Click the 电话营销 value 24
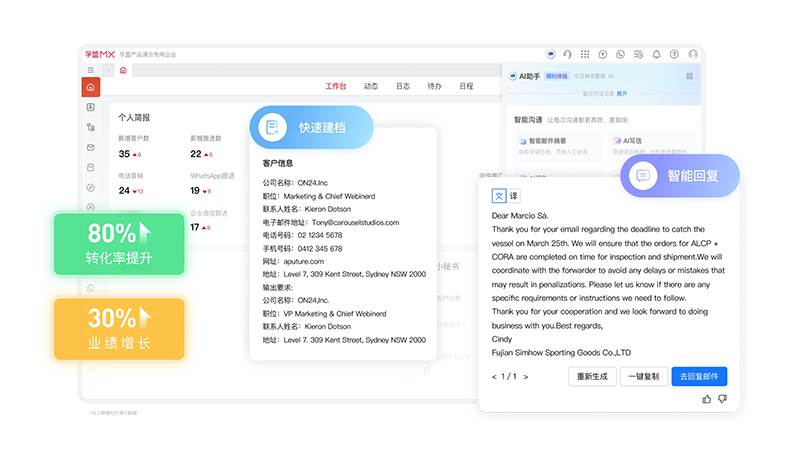This screenshot has height=460, width=794. click(x=124, y=190)
